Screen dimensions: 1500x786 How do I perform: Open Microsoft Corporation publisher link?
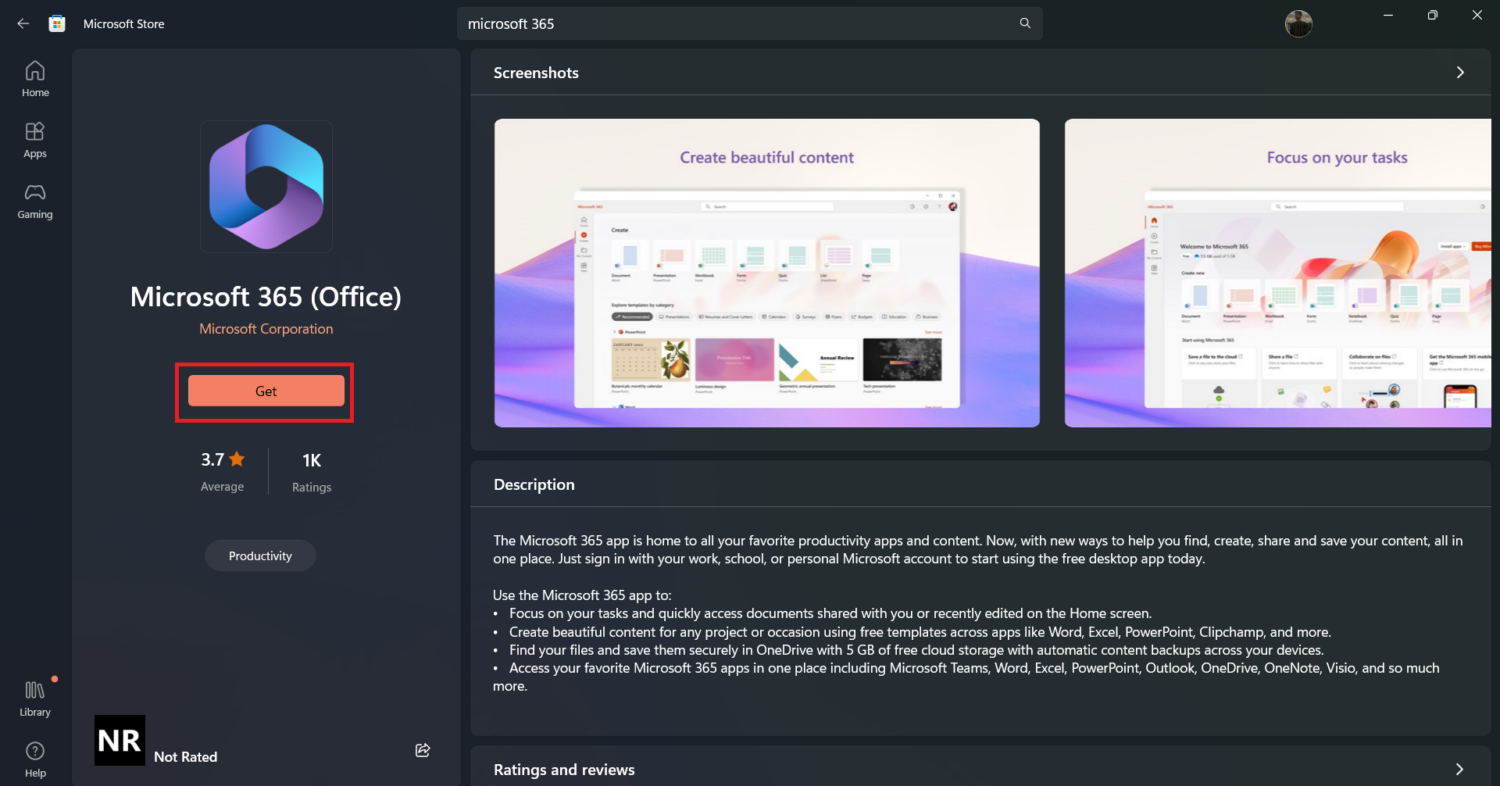[x=266, y=329]
